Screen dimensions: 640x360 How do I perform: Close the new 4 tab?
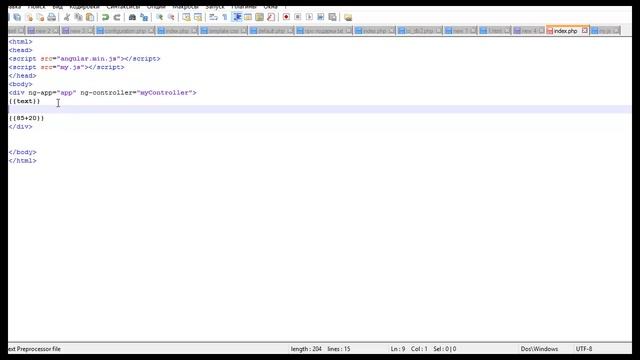click(541, 31)
